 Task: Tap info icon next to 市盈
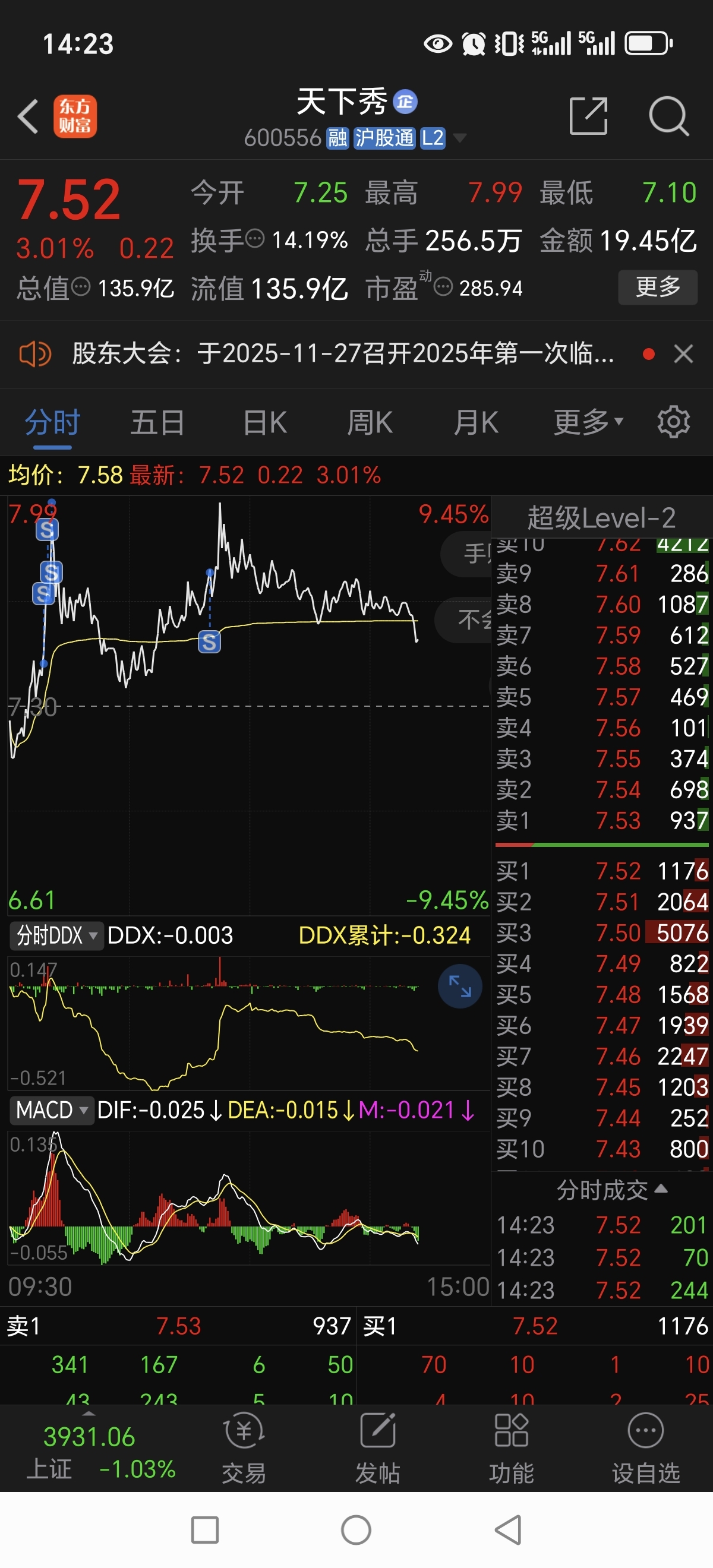point(443,286)
